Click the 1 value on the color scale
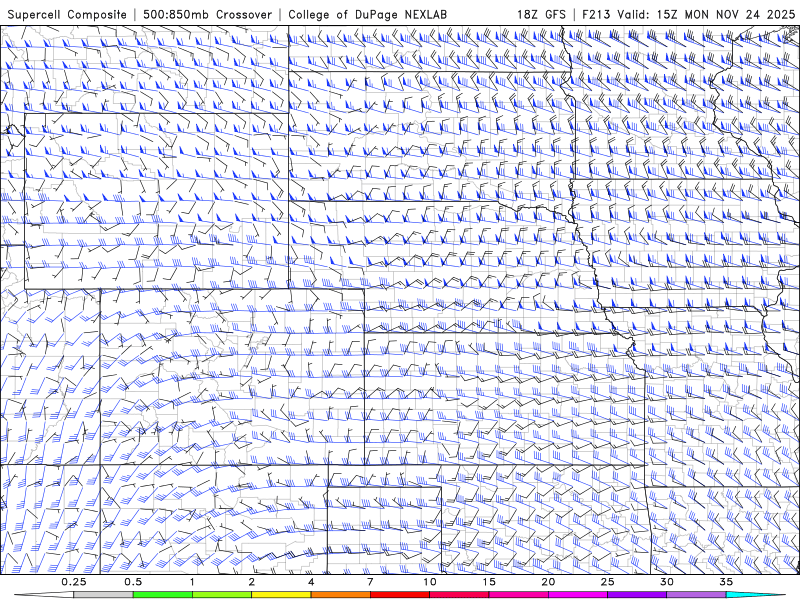This screenshot has width=800, height=600. point(192,582)
